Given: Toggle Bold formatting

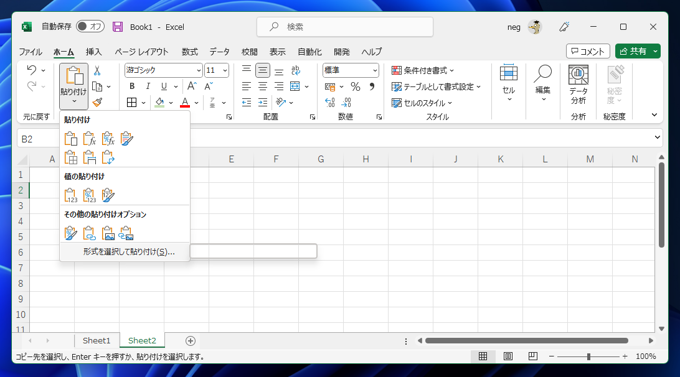Looking at the screenshot, I should (132, 86).
